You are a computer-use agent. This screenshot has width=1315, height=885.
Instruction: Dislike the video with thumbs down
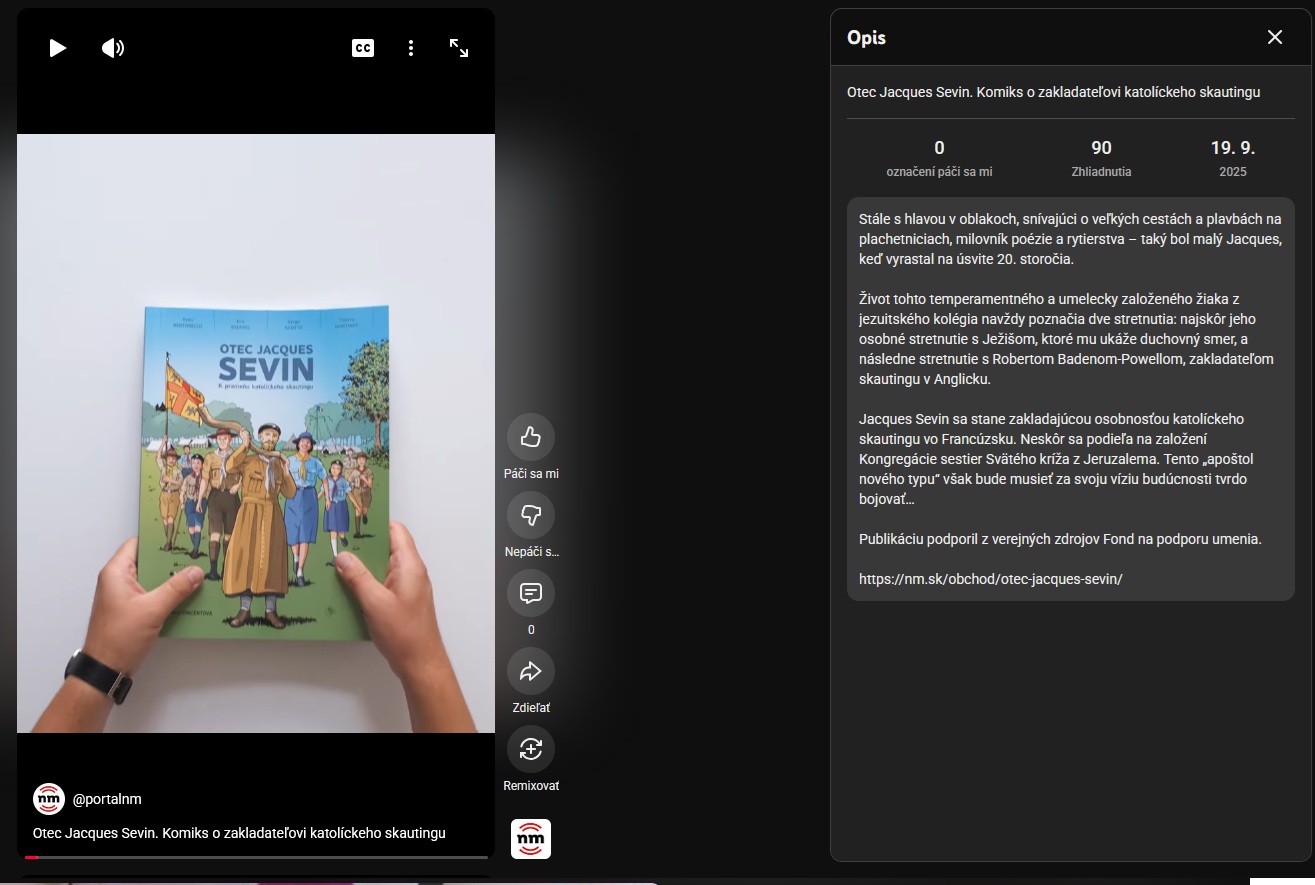pos(531,515)
